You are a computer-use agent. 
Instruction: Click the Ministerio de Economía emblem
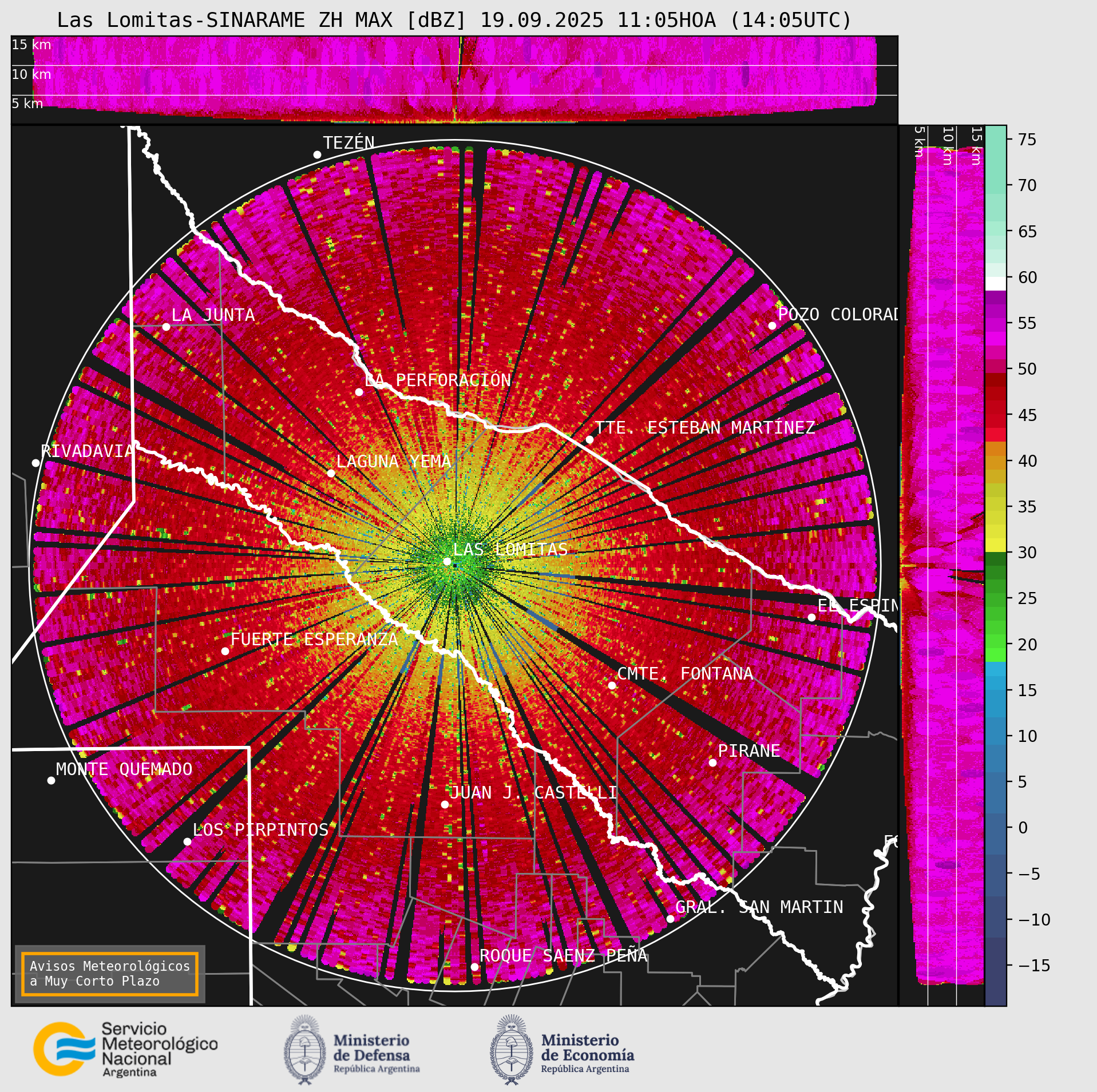pyautogui.click(x=512, y=1050)
